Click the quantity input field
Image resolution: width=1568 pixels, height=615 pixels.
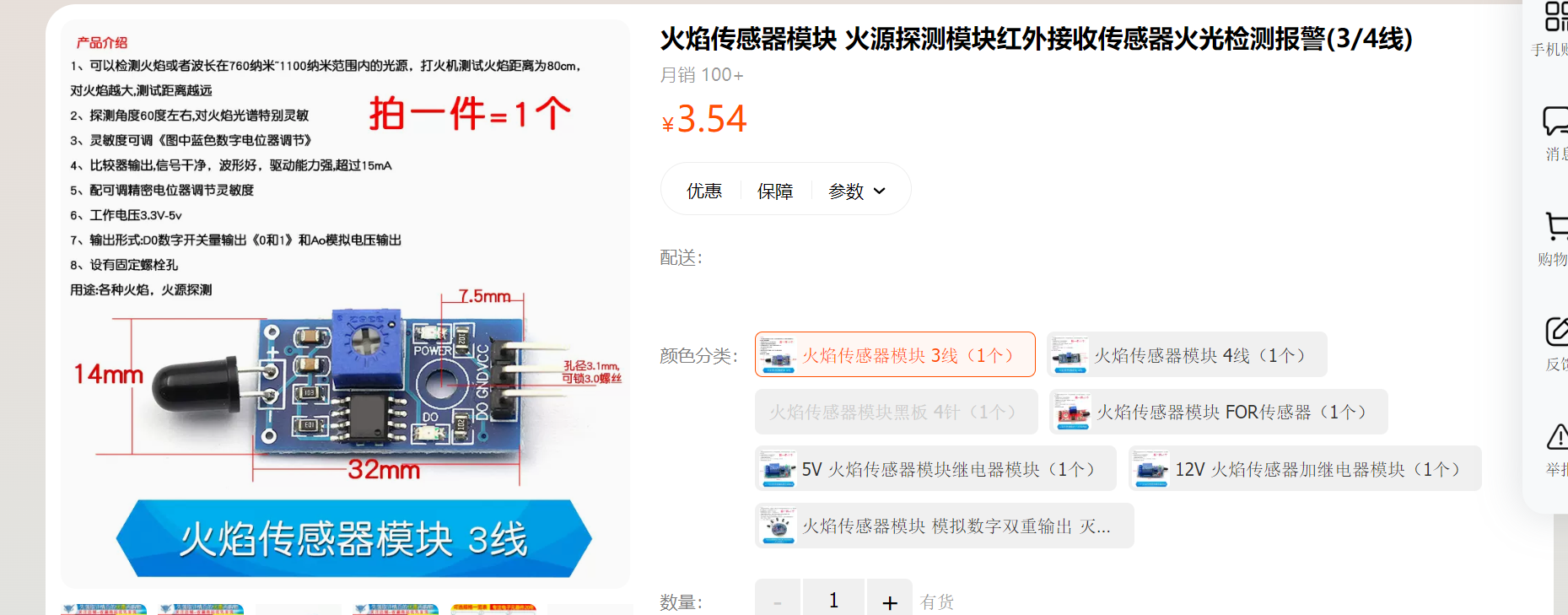coord(833,601)
